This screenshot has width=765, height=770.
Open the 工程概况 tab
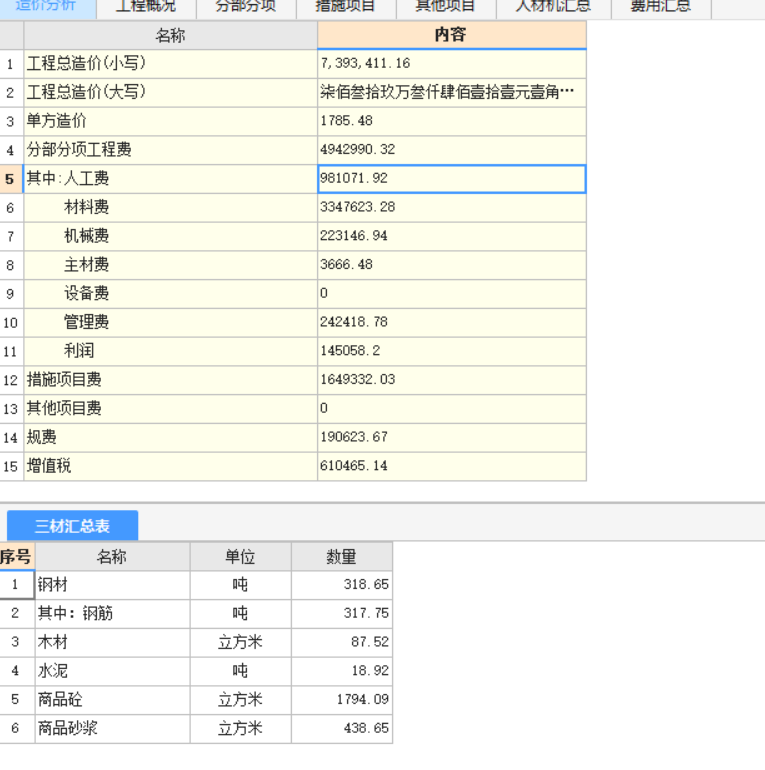tap(146, 7)
